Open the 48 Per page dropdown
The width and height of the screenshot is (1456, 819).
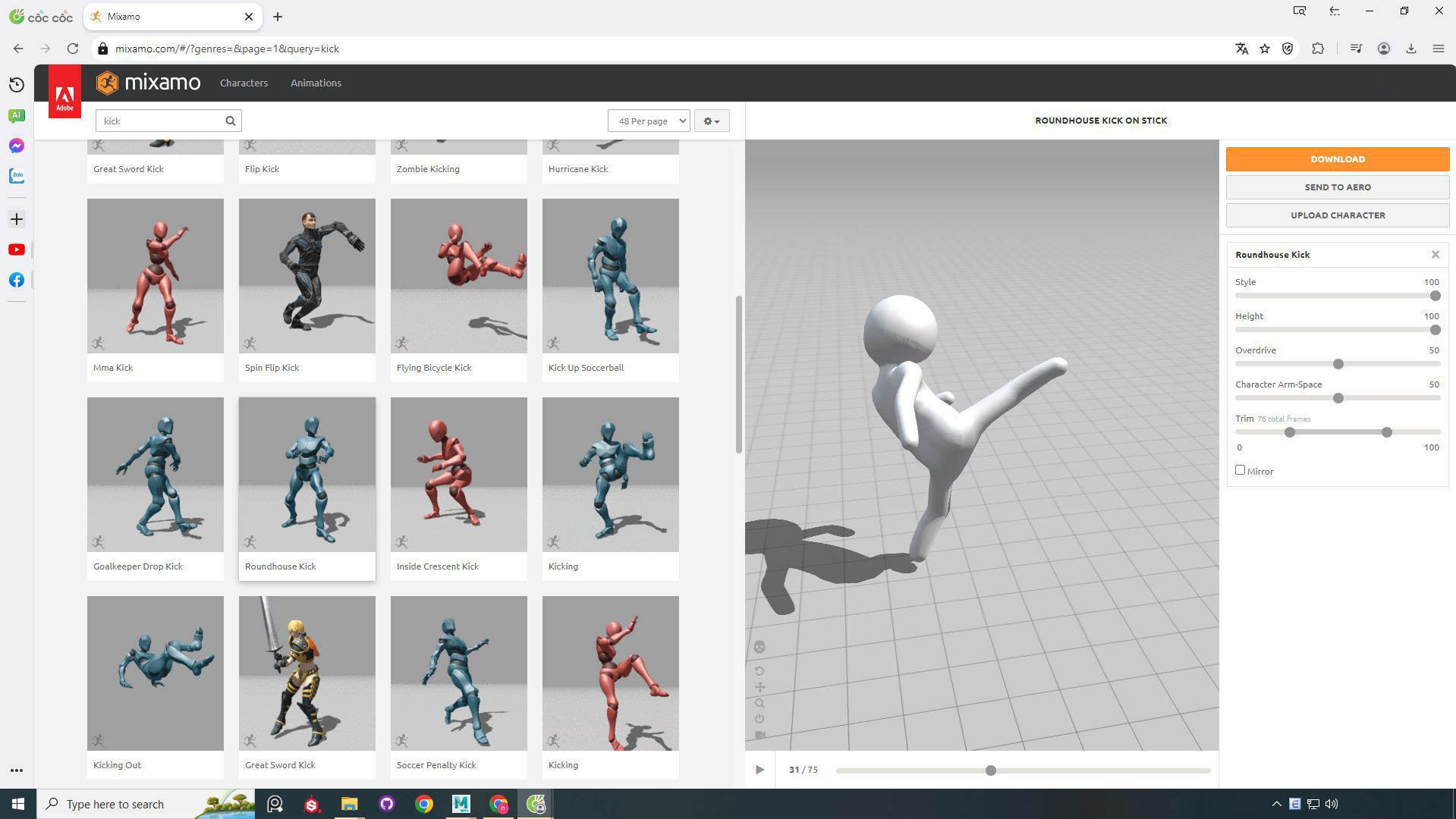tap(649, 121)
